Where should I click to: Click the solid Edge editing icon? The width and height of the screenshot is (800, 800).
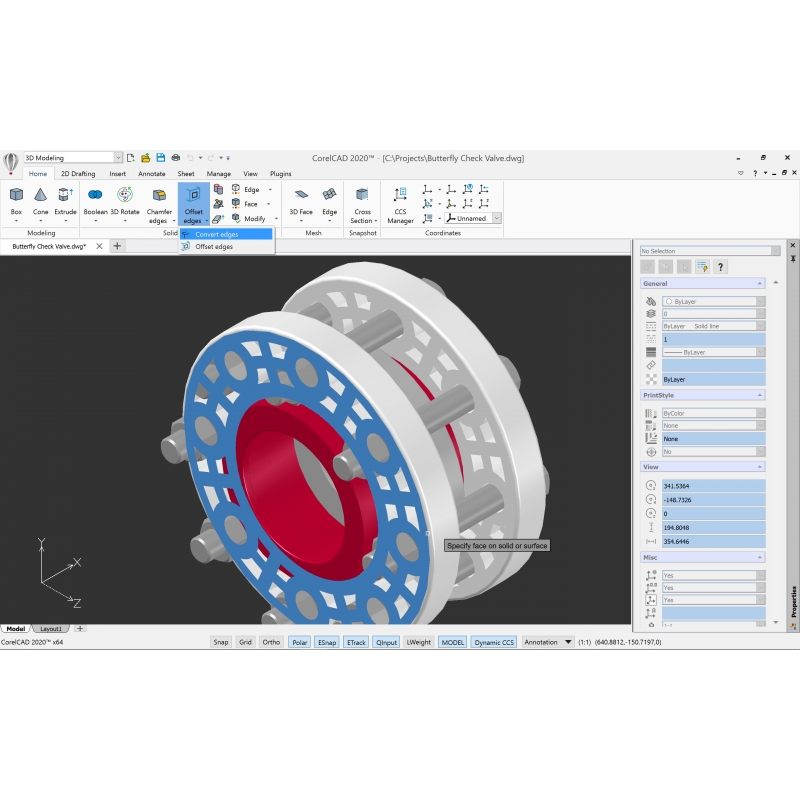(236, 189)
